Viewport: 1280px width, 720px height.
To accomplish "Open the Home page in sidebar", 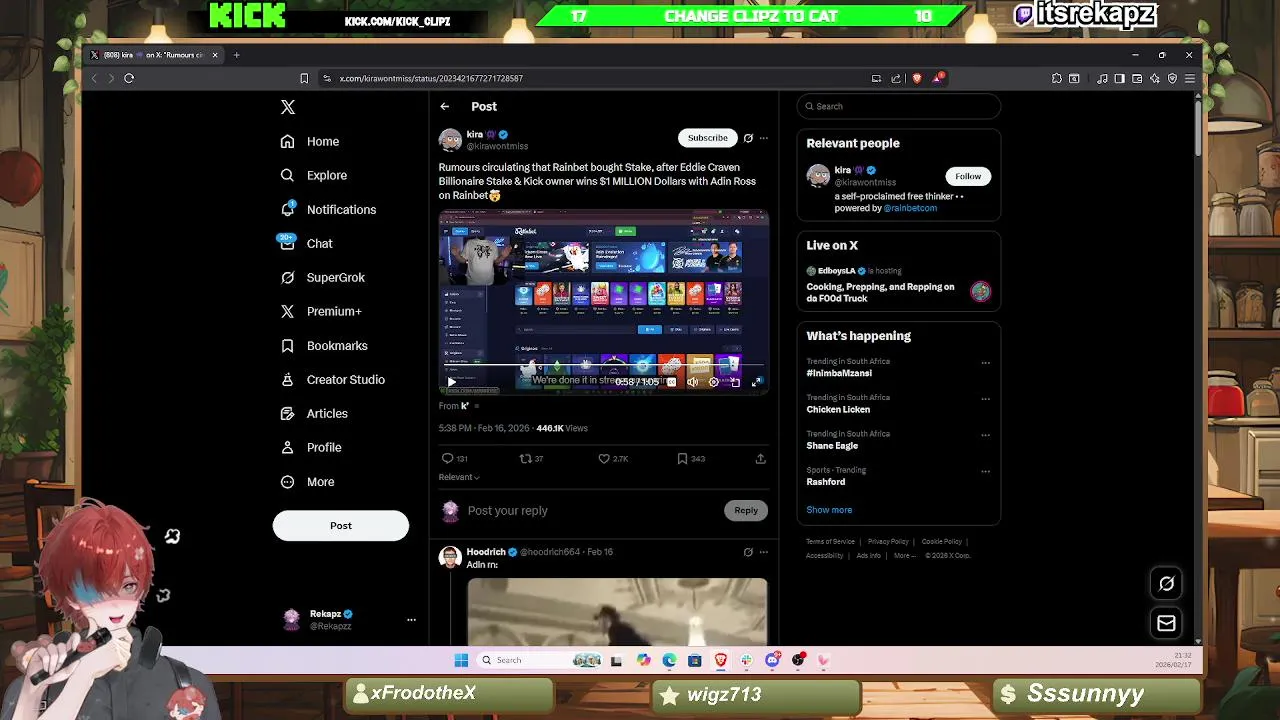I will point(310,142).
